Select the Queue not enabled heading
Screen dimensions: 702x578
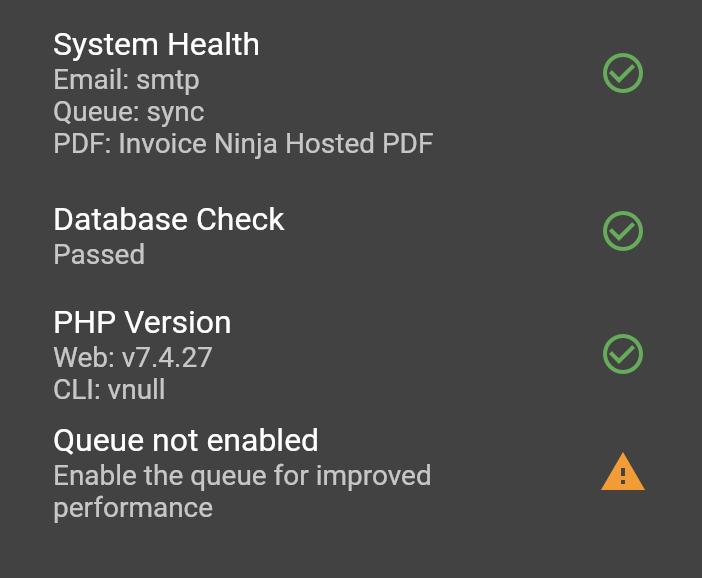click(x=186, y=441)
